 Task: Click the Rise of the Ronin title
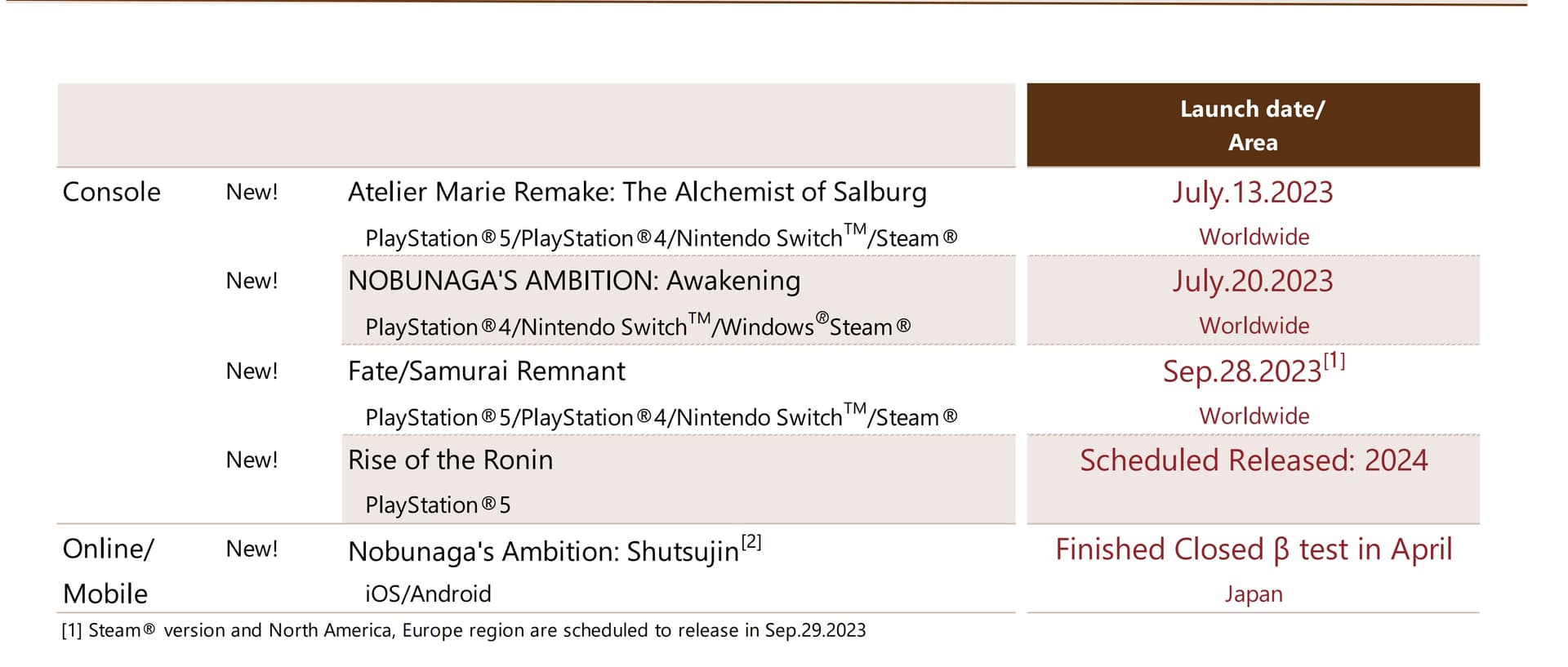tap(451, 460)
